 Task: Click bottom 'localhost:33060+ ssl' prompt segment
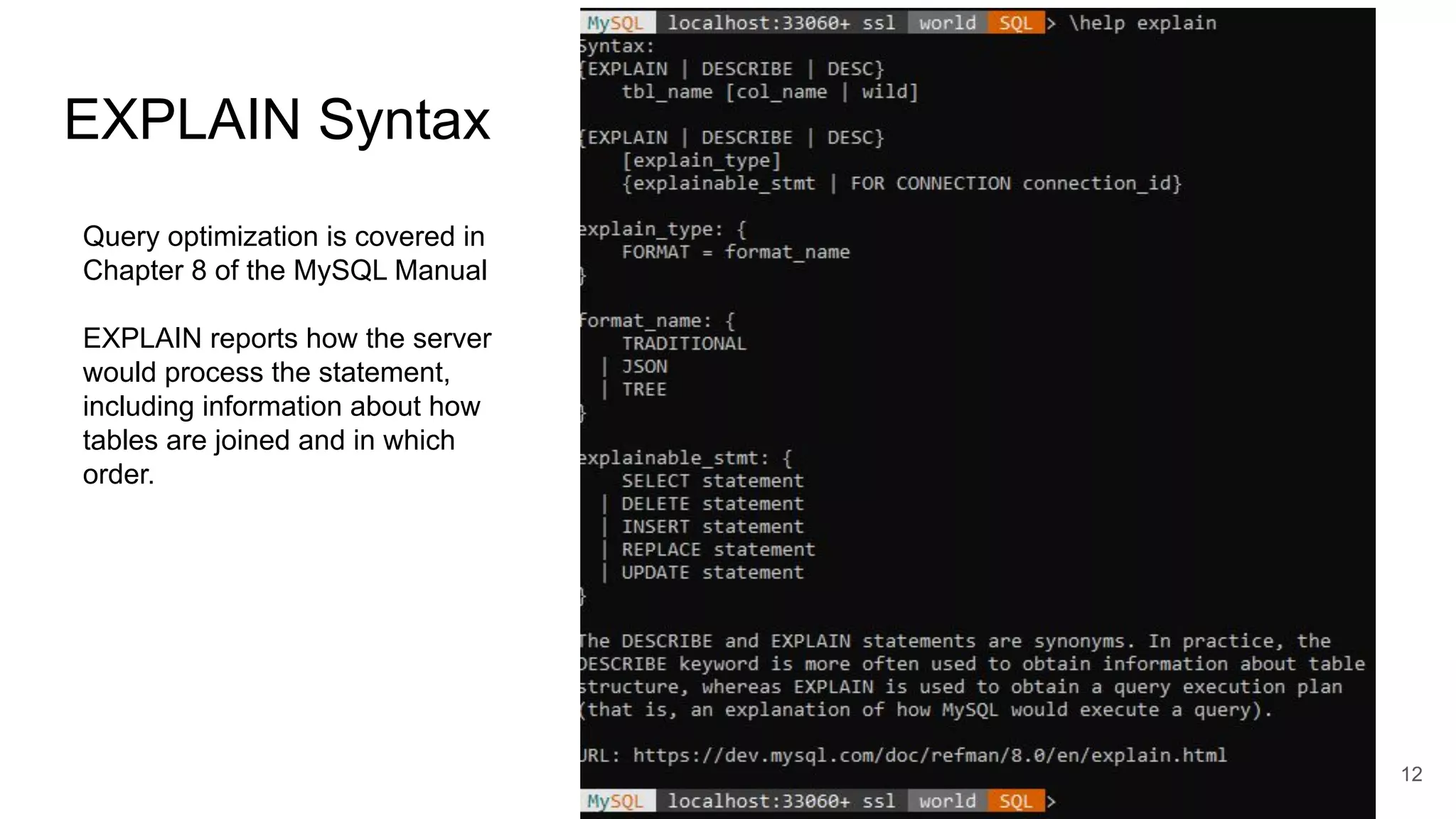pyautogui.click(x=781, y=801)
